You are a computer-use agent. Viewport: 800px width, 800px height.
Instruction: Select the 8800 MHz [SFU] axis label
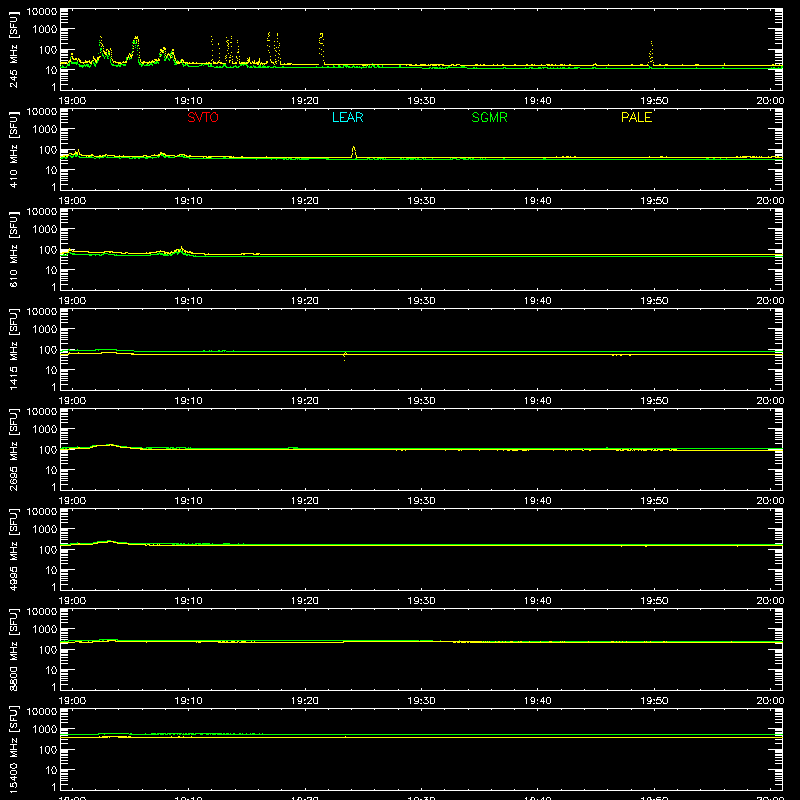pyautogui.click(x=13, y=649)
